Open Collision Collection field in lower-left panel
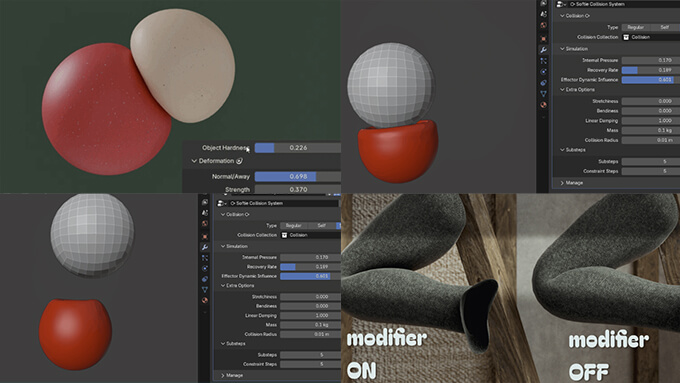The height and width of the screenshot is (383, 680). 311,235
